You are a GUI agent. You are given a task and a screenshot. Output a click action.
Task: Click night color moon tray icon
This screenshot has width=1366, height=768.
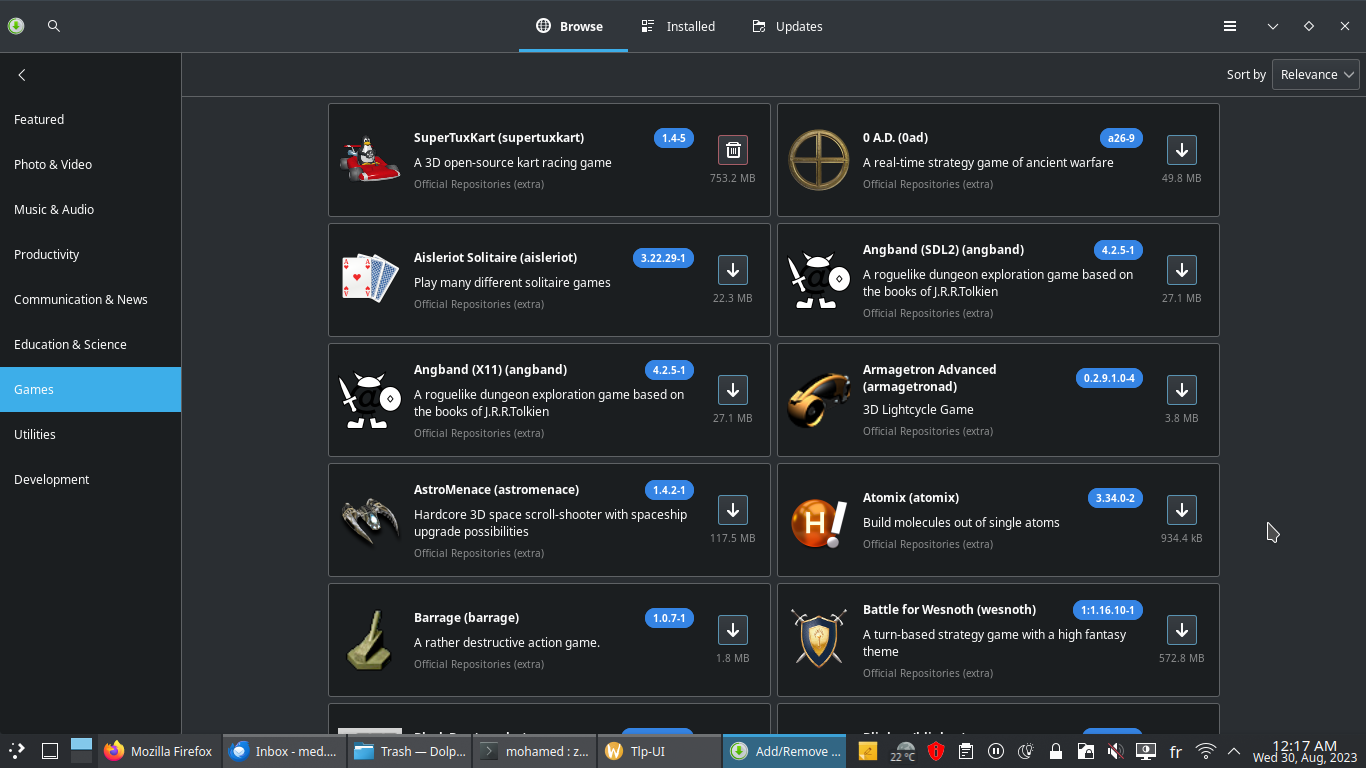tap(1026, 751)
